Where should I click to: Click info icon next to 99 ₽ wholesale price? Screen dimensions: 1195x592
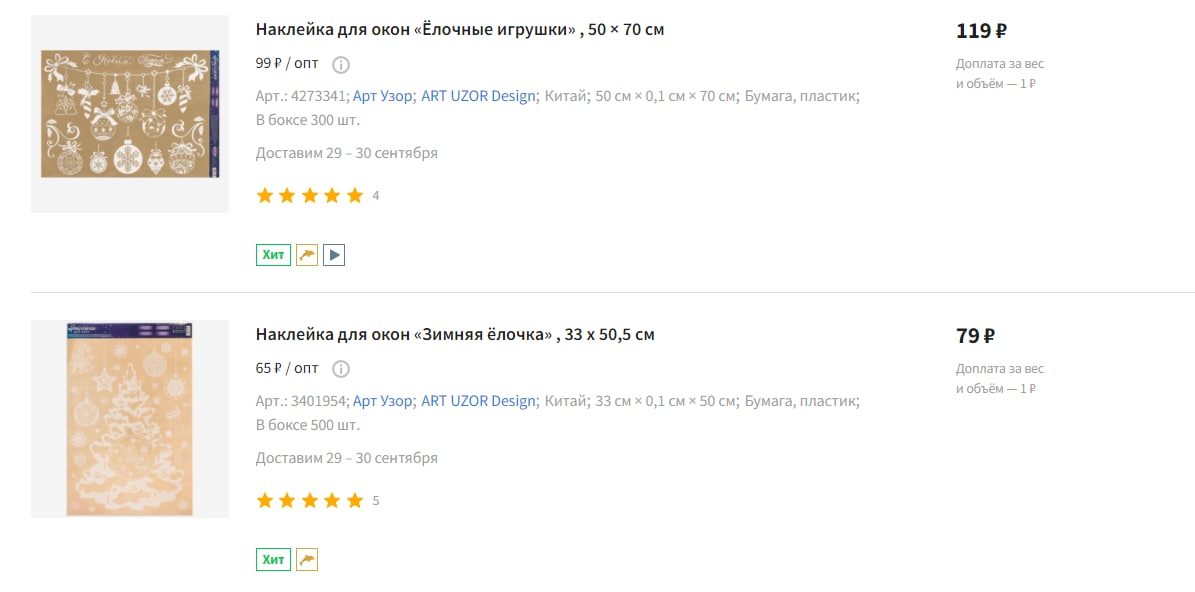(341, 65)
